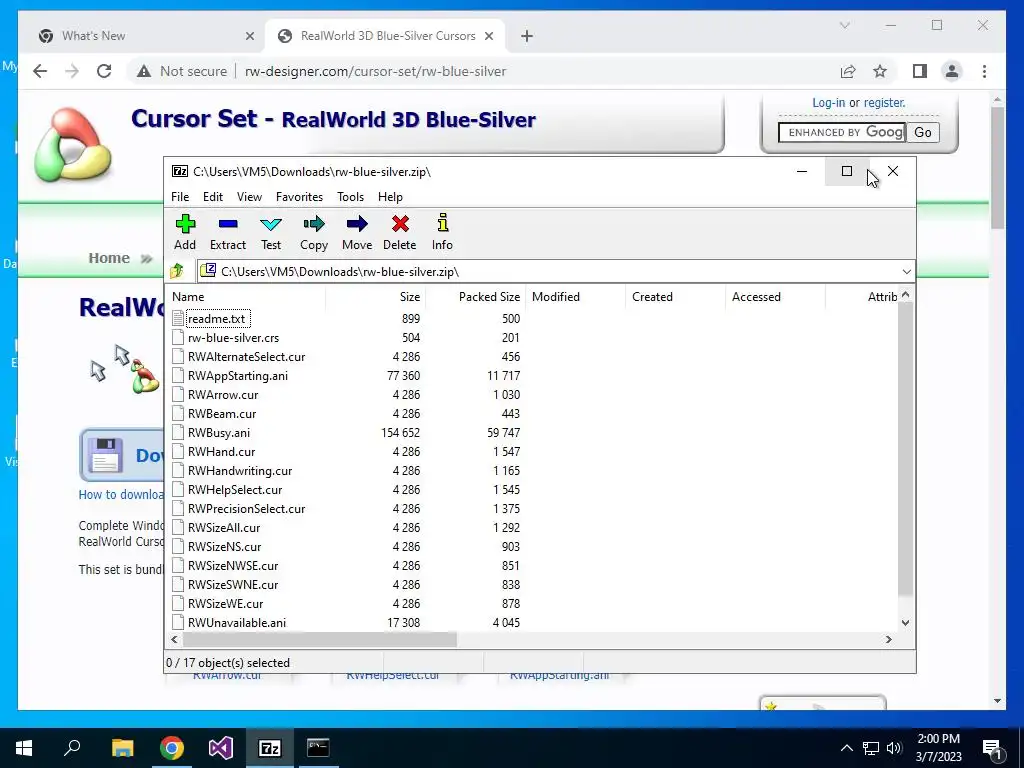Open the Favorites menu
The height and width of the screenshot is (768, 1024).
[x=299, y=197]
